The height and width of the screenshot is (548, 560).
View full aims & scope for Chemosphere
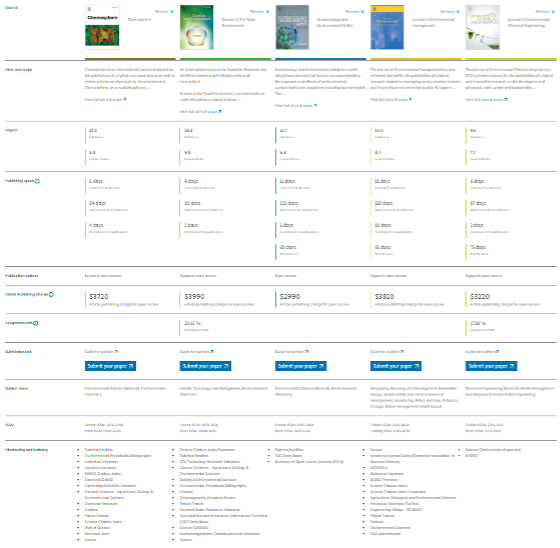coord(105,100)
